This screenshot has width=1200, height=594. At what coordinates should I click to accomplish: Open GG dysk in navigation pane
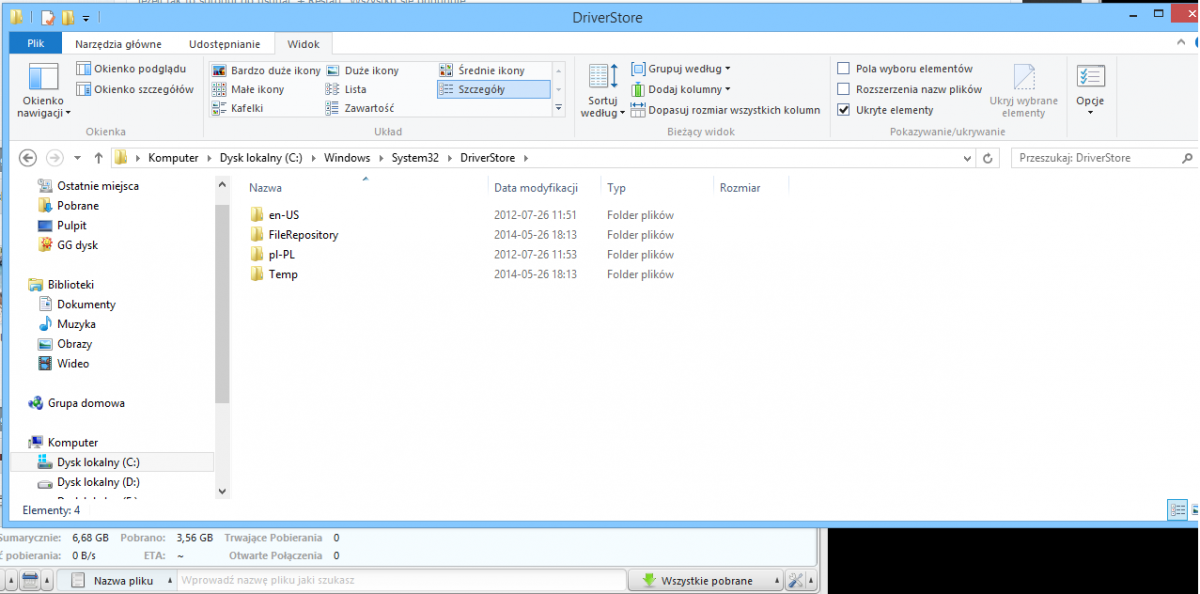click(x=77, y=245)
